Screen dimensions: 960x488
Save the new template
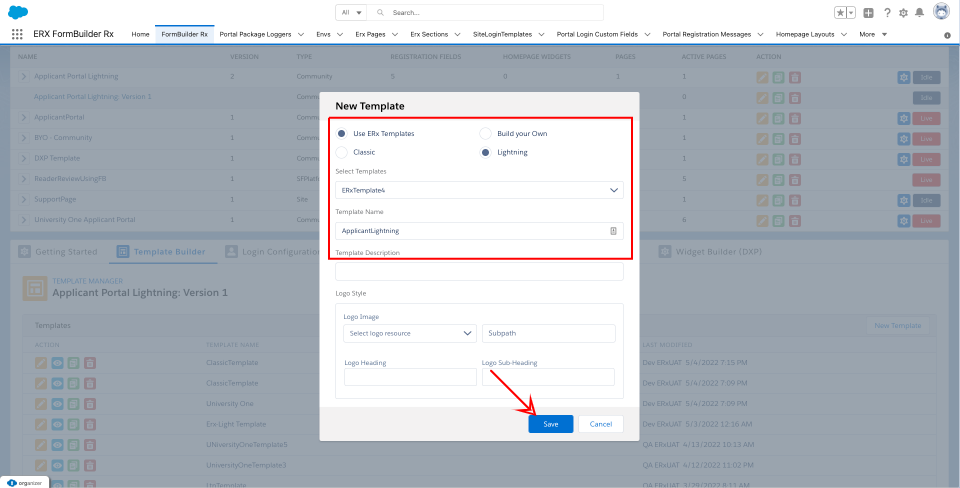pyautogui.click(x=551, y=424)
